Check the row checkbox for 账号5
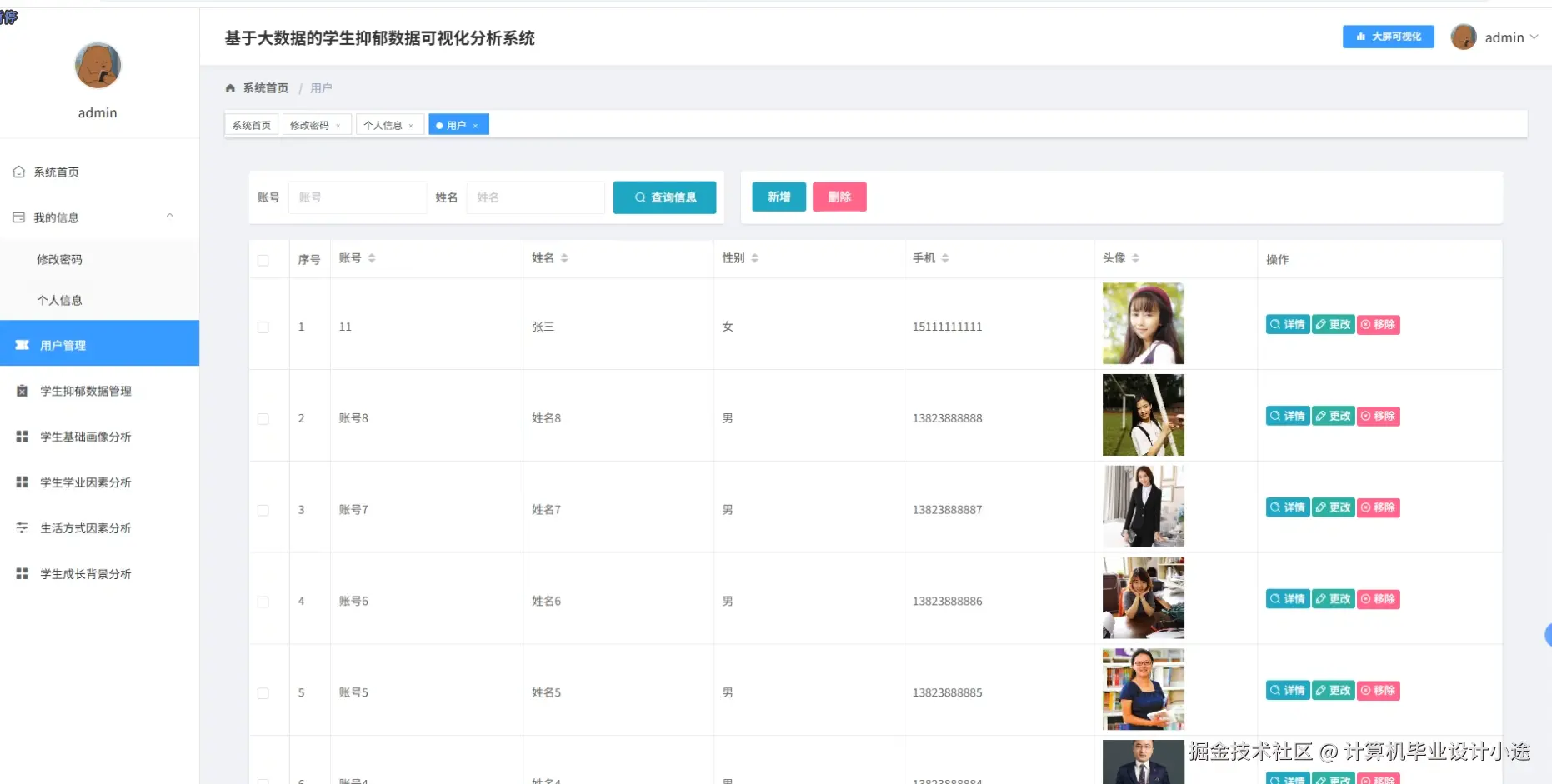Viewport: 1552px width, 784px height. (263, 693)
